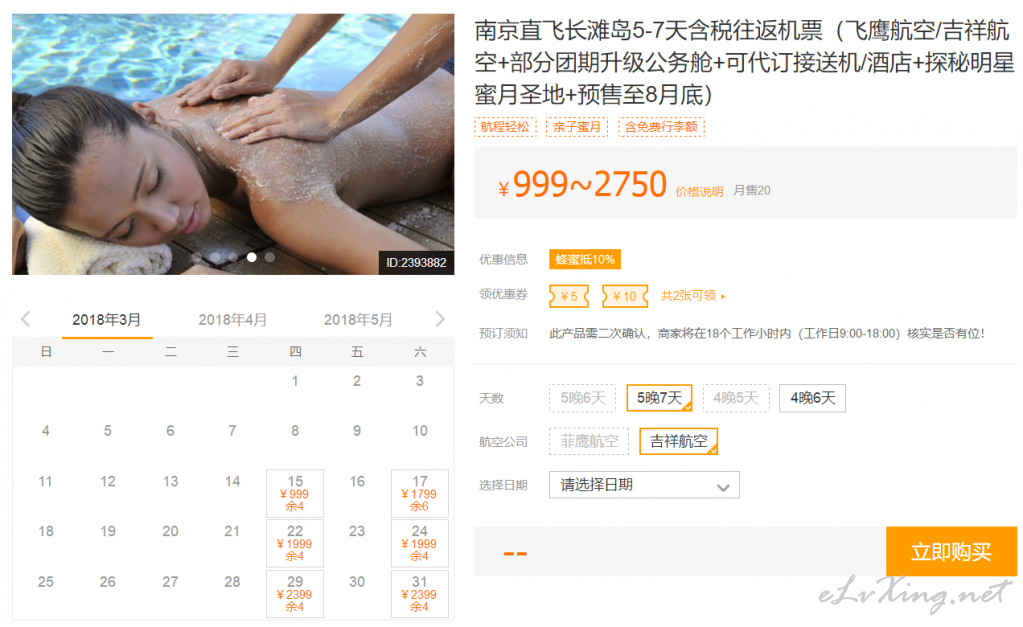The image size is (1023, 627).
Task: Click the 蜂蜜抵10% discount badge
Action: [585, 260]
